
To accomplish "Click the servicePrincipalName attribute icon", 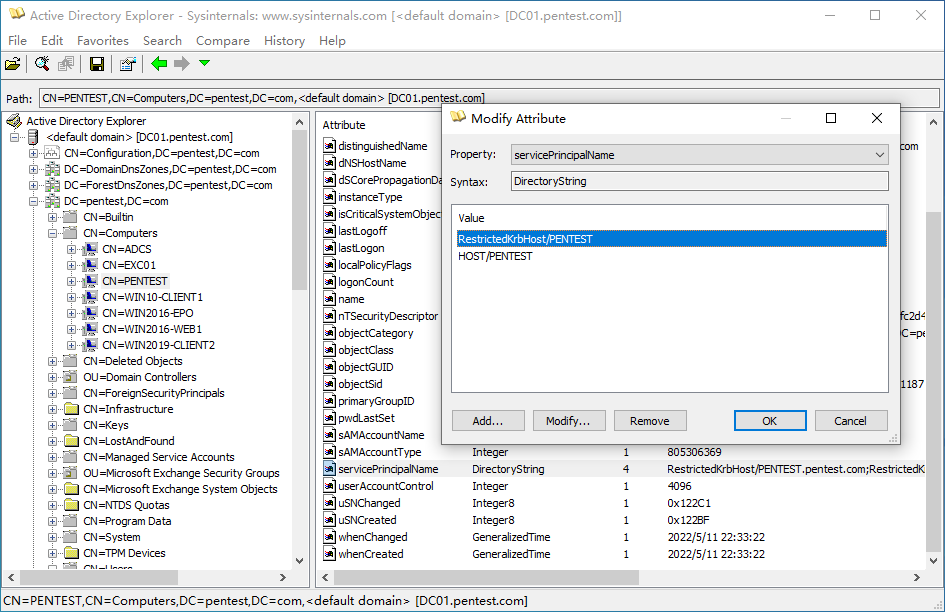I will pyautogui.click(x=329, y=468).
